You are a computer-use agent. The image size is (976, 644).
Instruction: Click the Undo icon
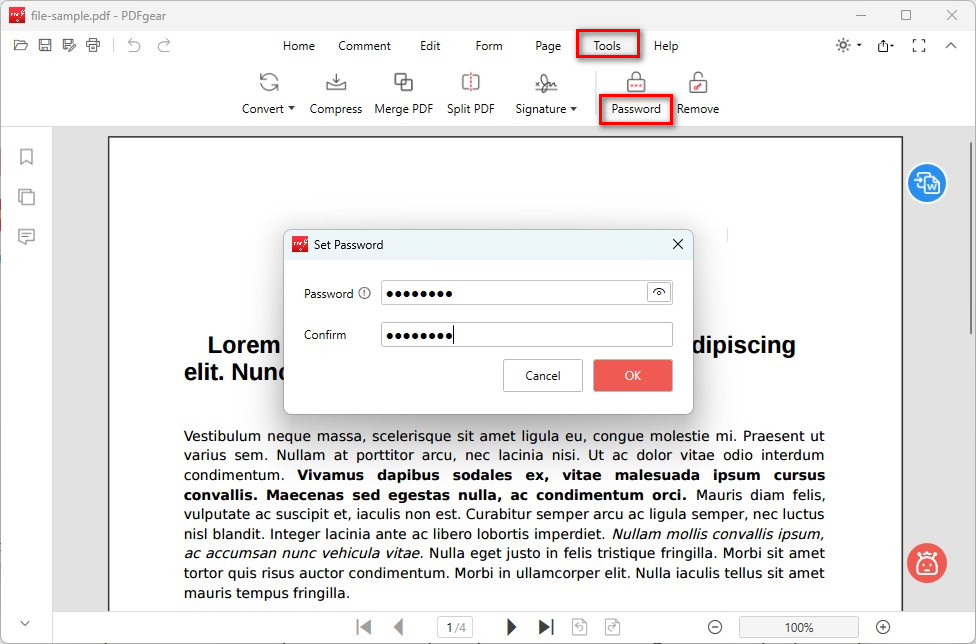(x=136, y=44)
